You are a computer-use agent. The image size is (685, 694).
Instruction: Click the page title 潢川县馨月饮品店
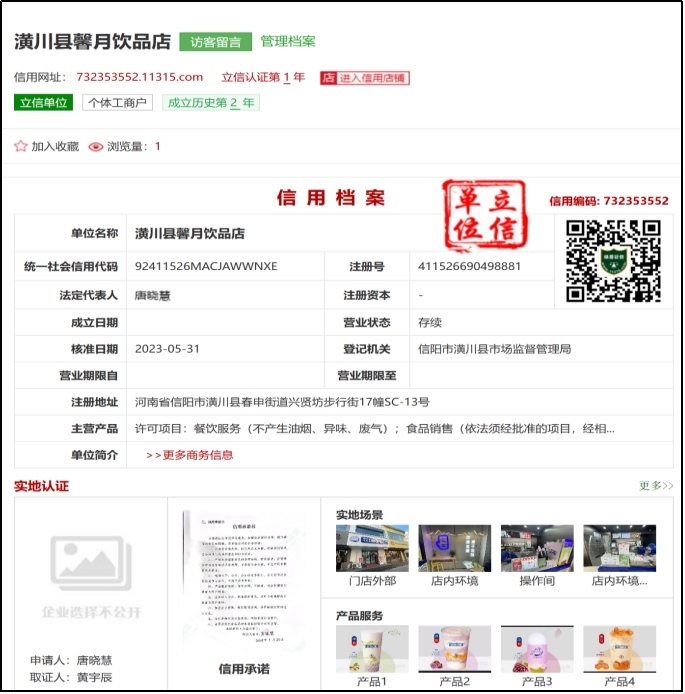click(x=92, y=42)
